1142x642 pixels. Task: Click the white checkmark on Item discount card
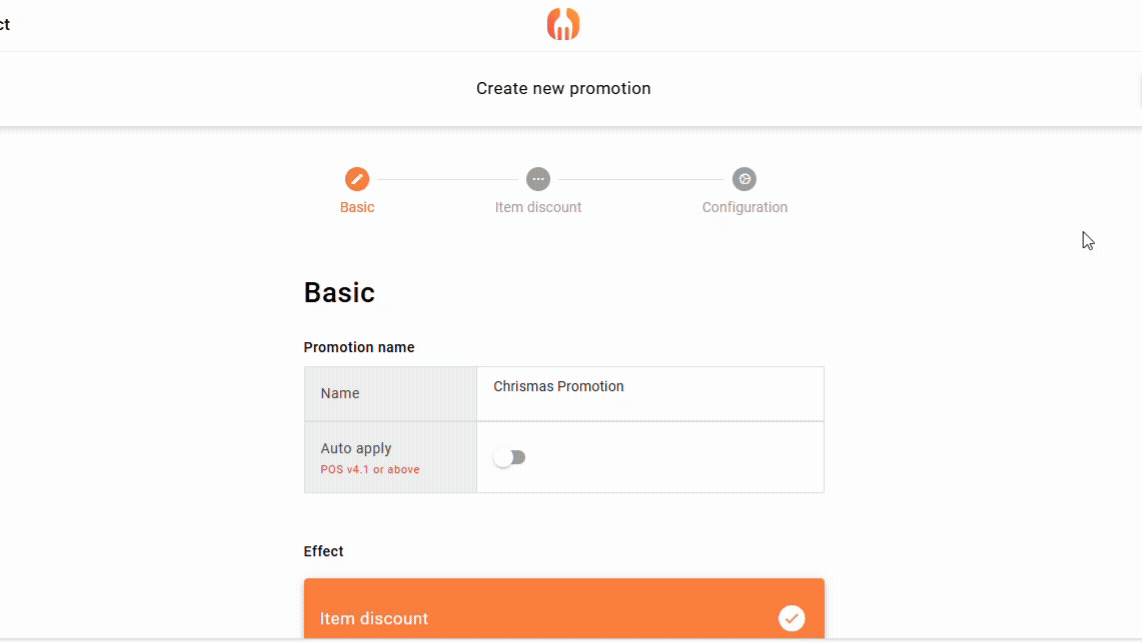[x=791, y=618]
